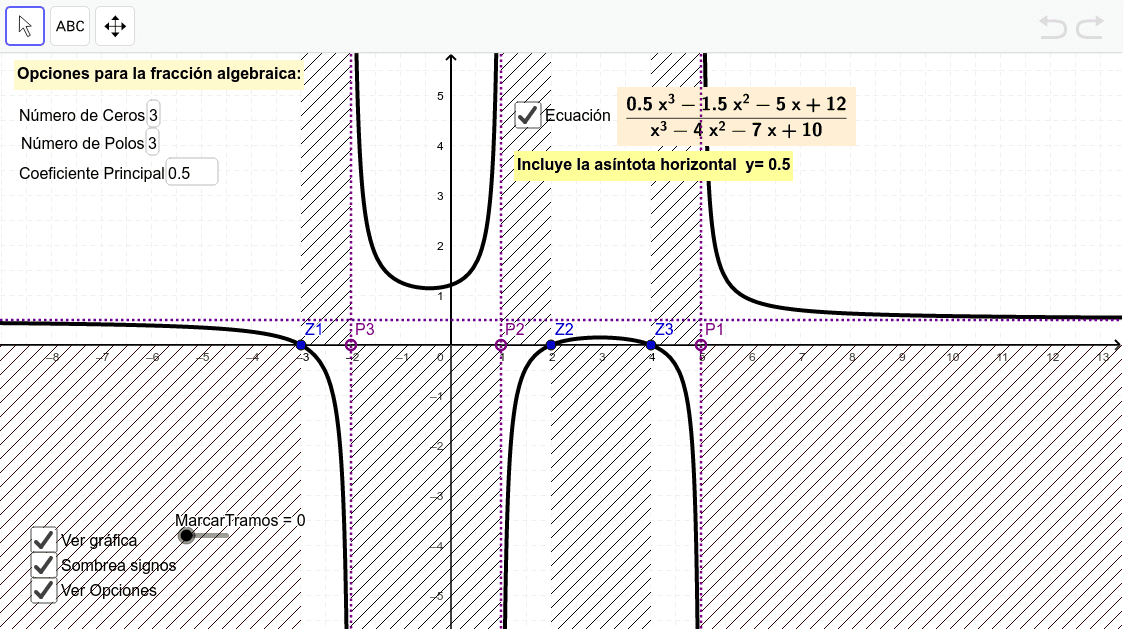Select the Move arrow tool
This screenshot has height=631, width=1124.
pyautogui.click(x=25, y=27)
